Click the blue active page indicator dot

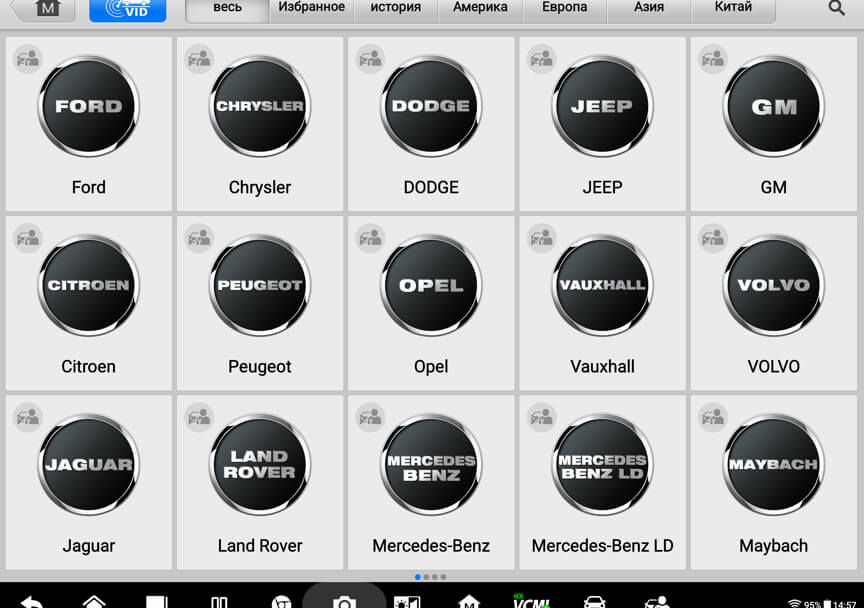tap(418, 577)
